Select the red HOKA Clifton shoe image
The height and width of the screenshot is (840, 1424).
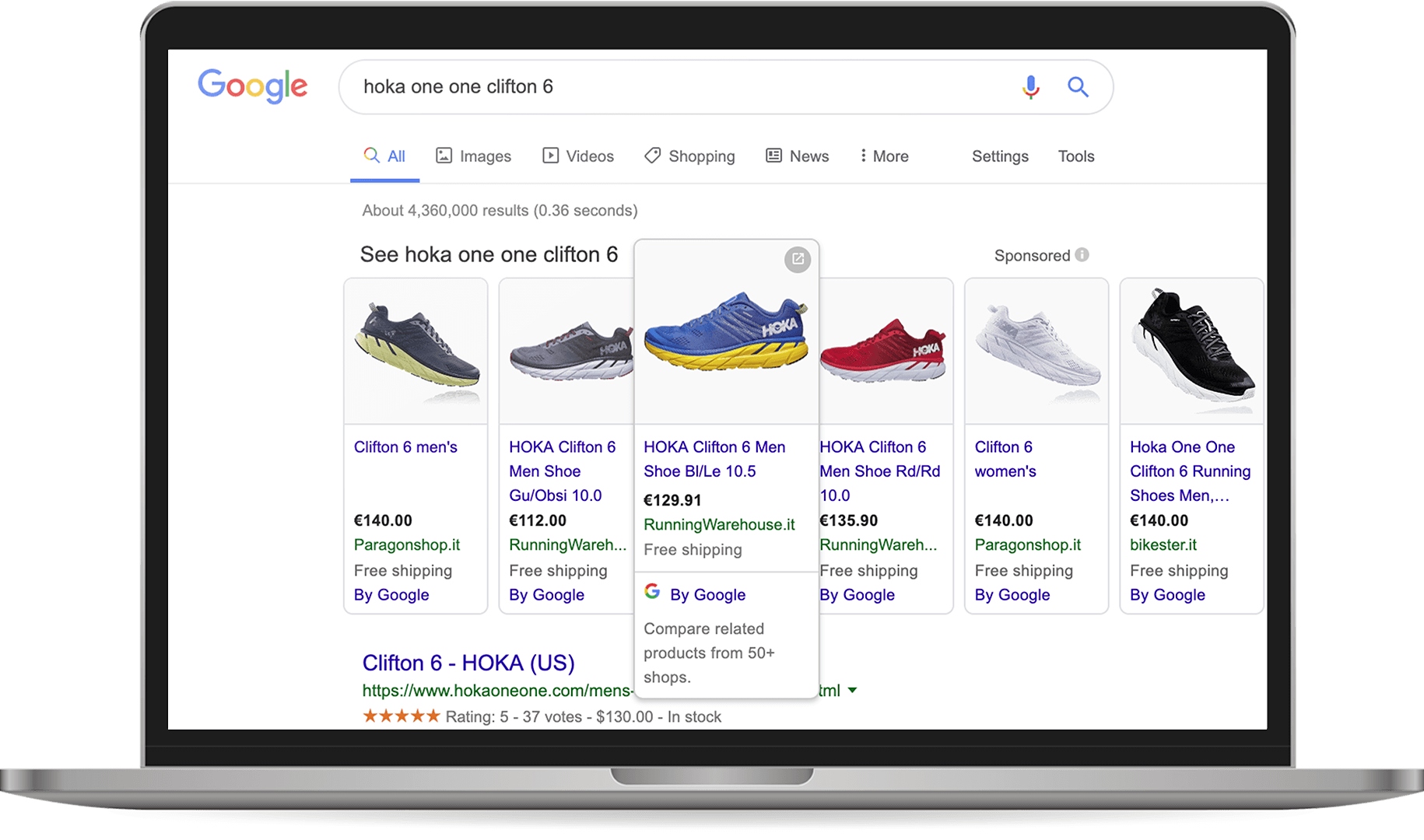[886, 352]
